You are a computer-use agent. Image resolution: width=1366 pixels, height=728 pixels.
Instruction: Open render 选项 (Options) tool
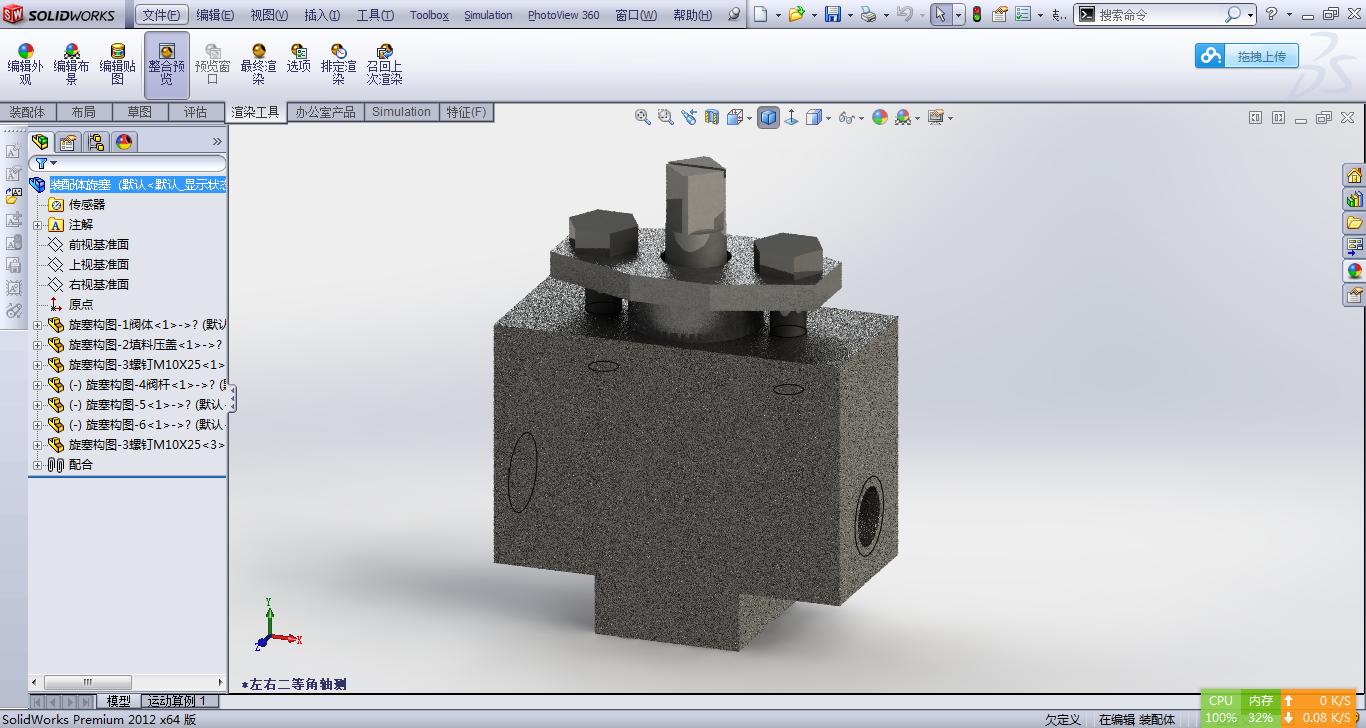[x=299, y=60]
